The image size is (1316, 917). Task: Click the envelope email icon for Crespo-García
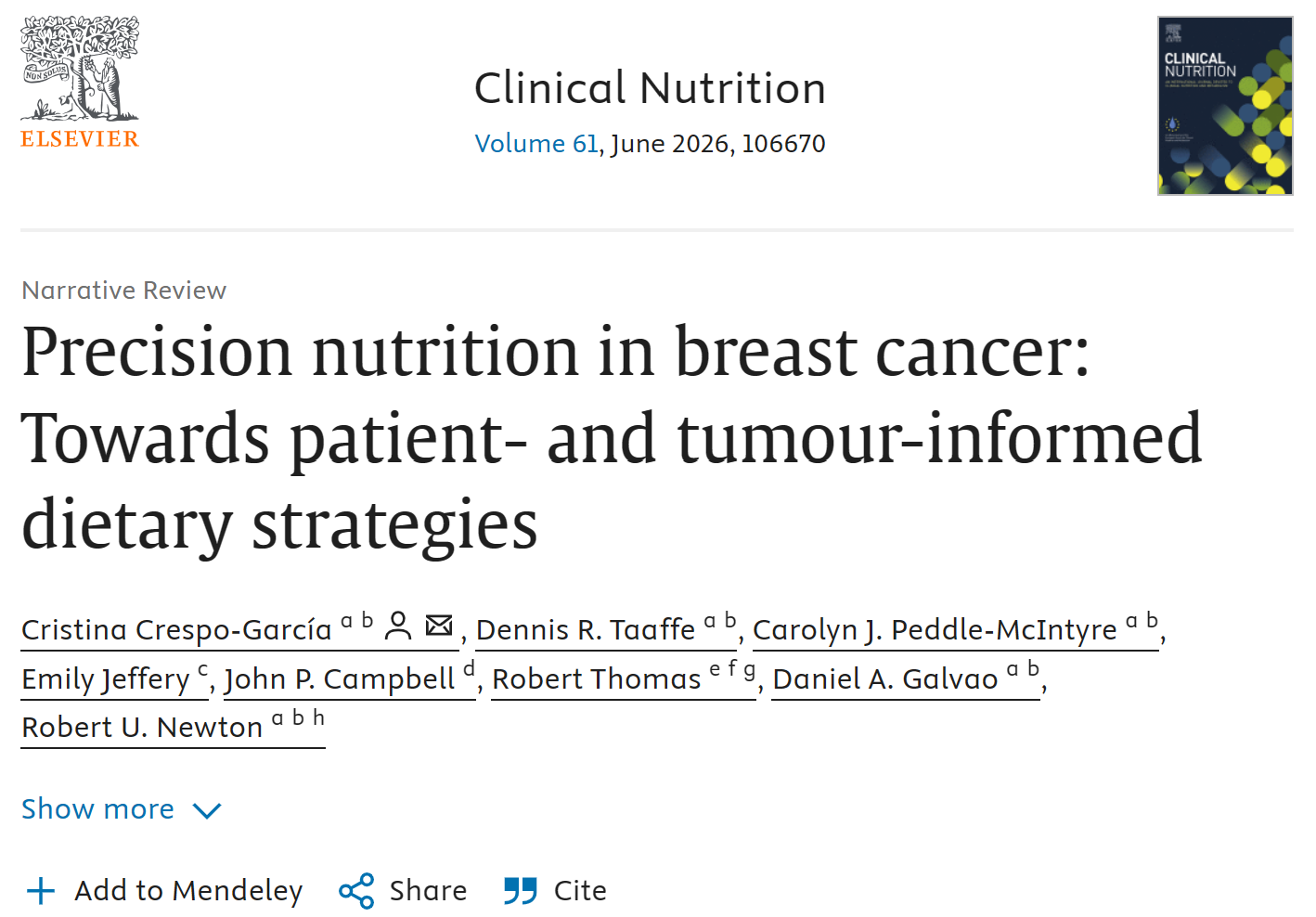pyautogui.click(x=439, y=625)
